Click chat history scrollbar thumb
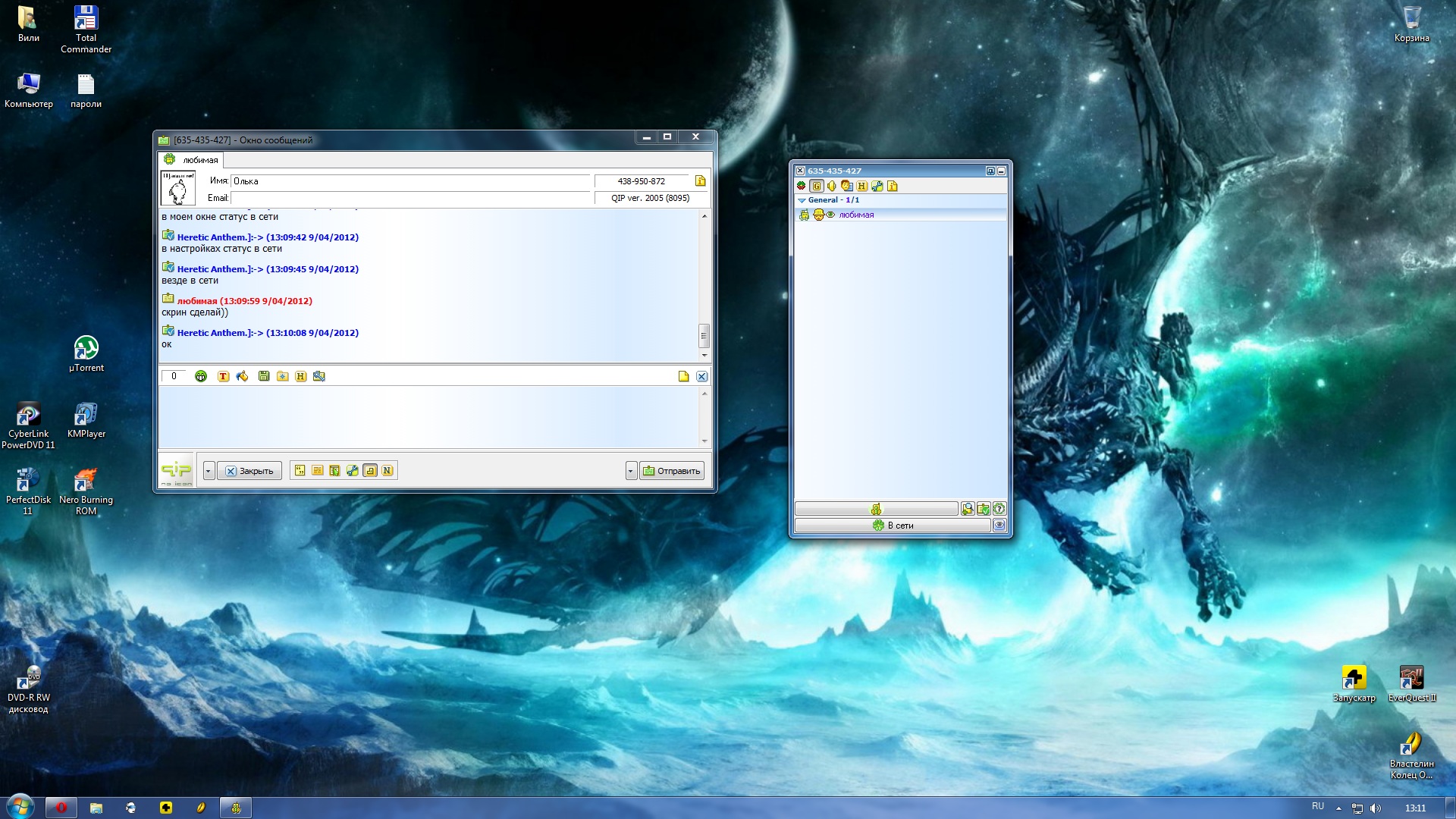This screenshot has width=1456, height=819. pyautogui.click(x=704, y=335)
